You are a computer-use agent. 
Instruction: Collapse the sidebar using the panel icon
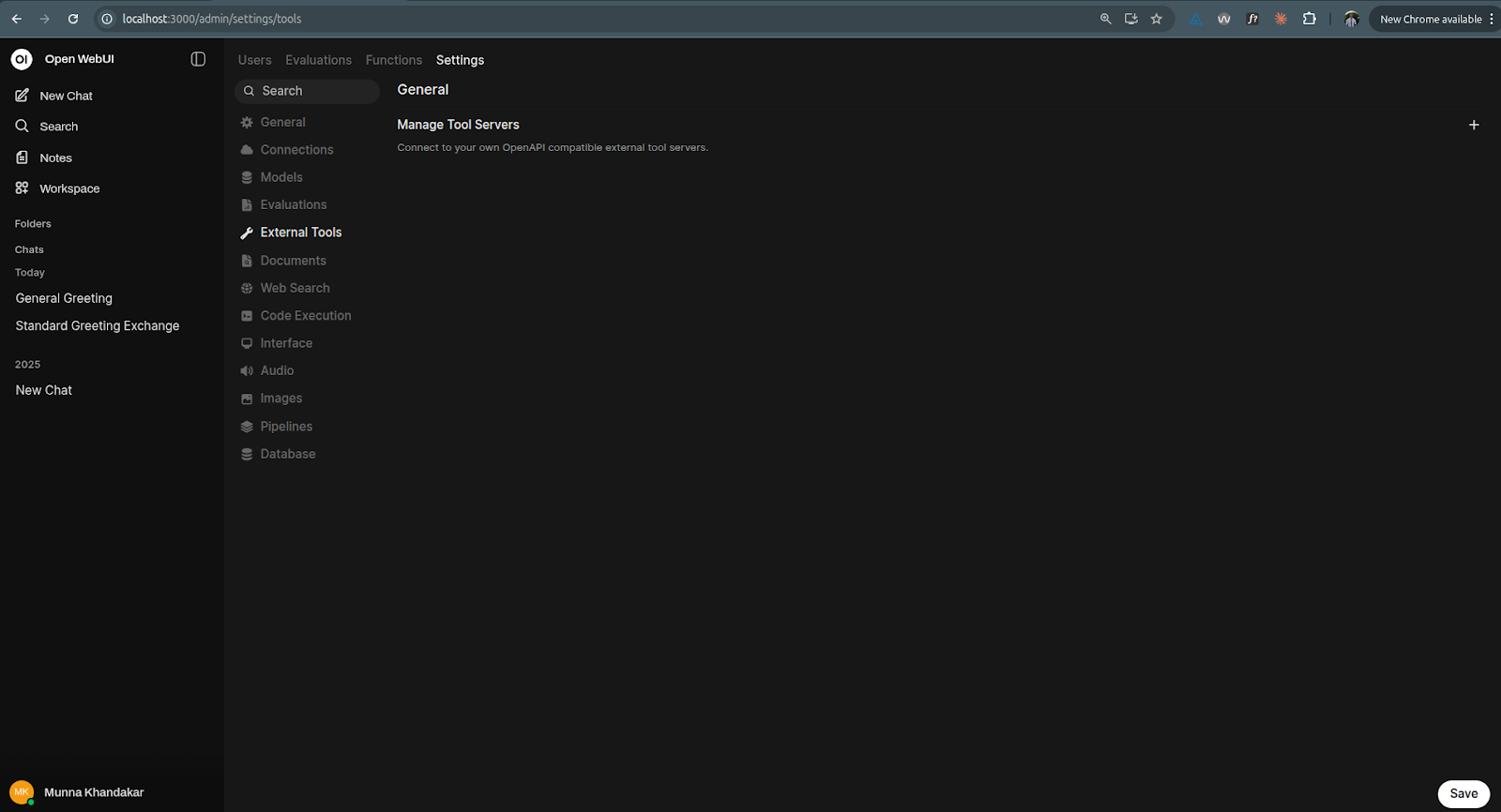click(x=198, y=59)
